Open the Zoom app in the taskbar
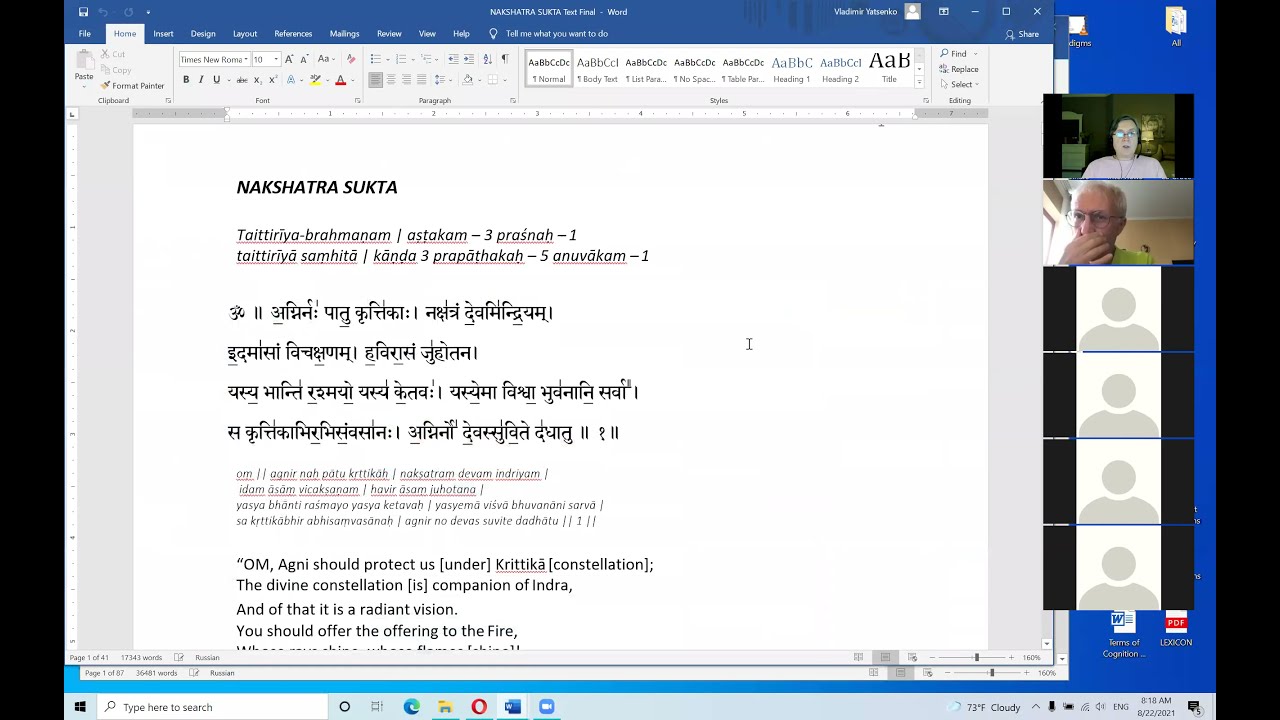1280x720 pixels. [x=547, y=707]
